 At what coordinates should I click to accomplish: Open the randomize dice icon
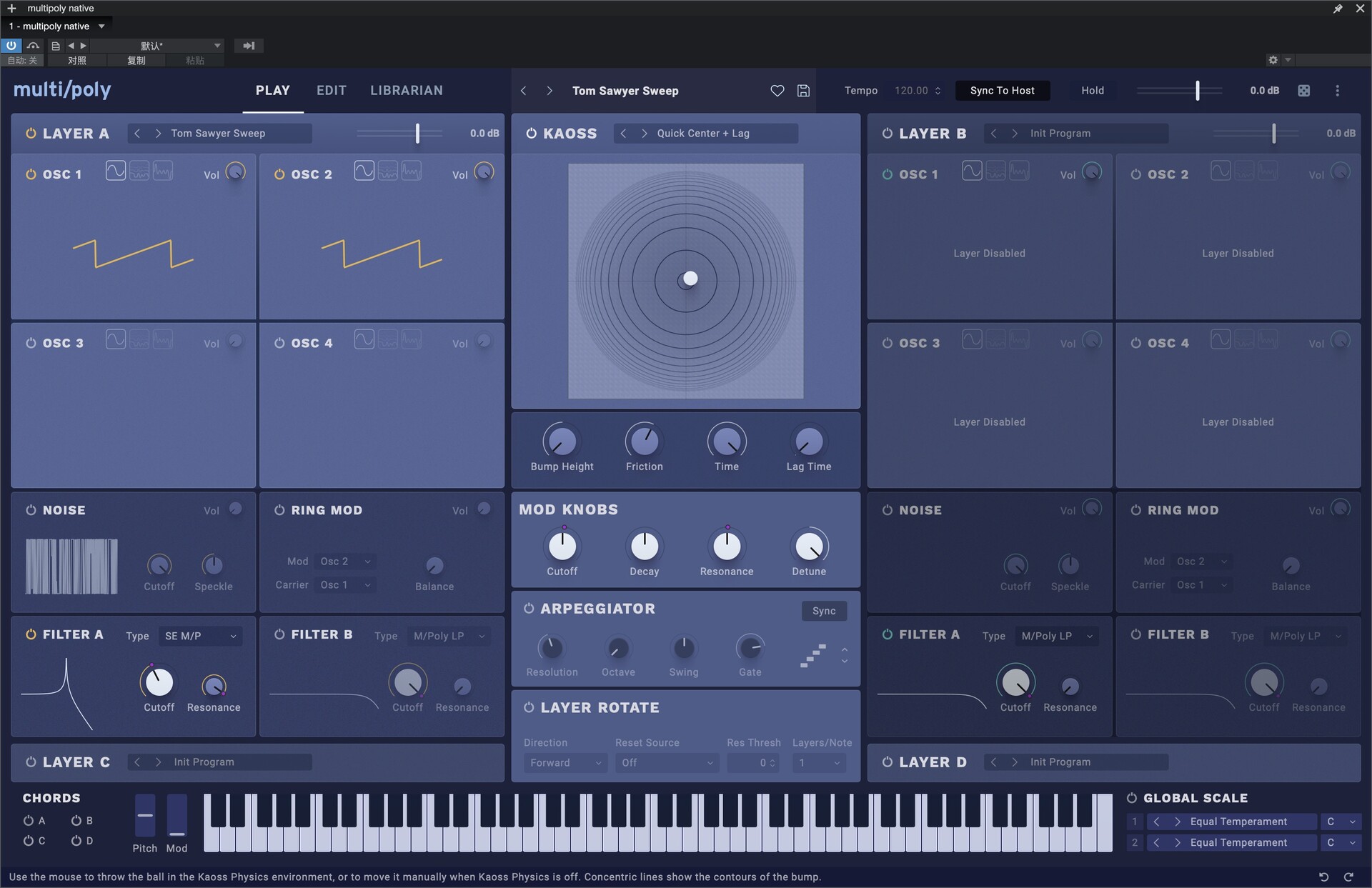click(x=1303, y=91)
